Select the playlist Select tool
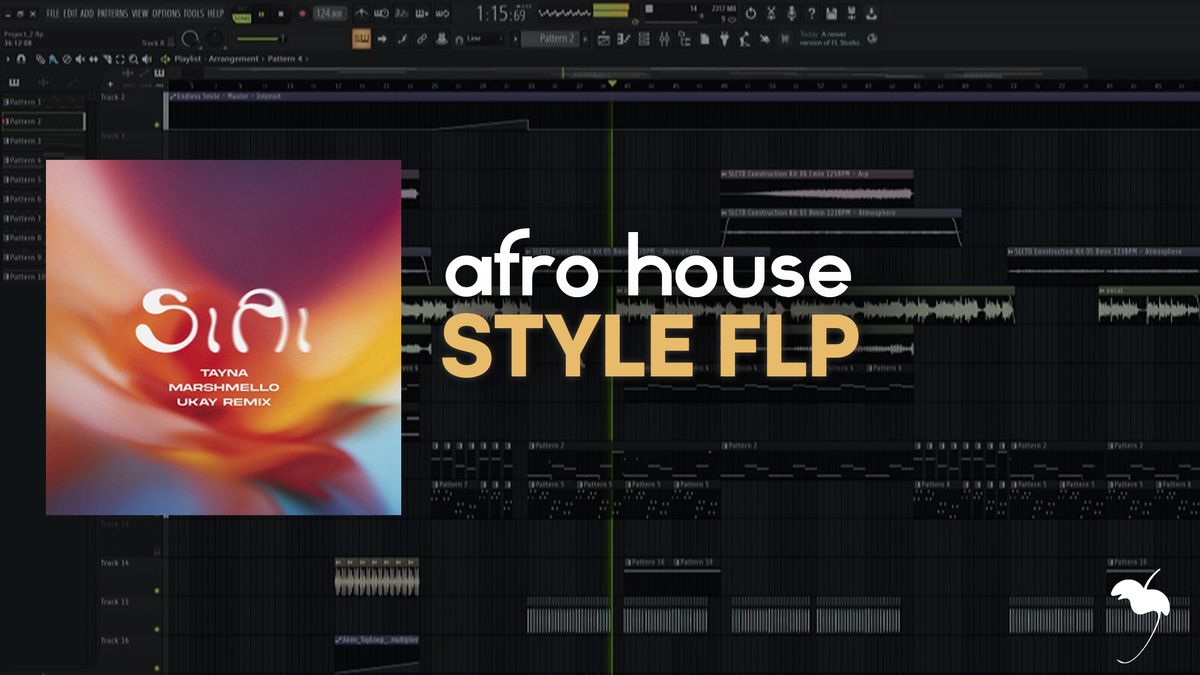Image resolution: width=1200 pixels, height=675 pixels. point(120,59)
